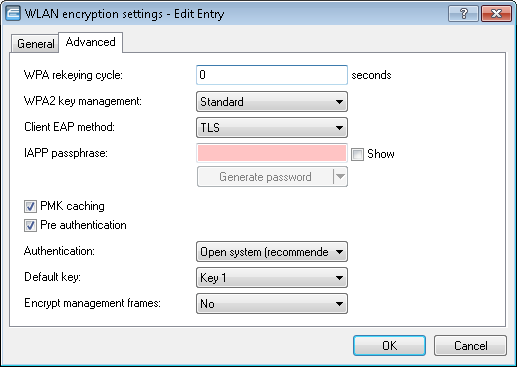Disable Pre authentication checkbox

30,226
